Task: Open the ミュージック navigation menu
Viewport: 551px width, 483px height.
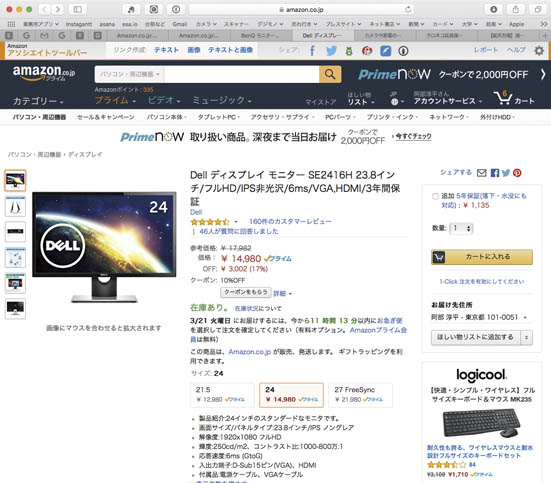Action: (x=221, y=100)
